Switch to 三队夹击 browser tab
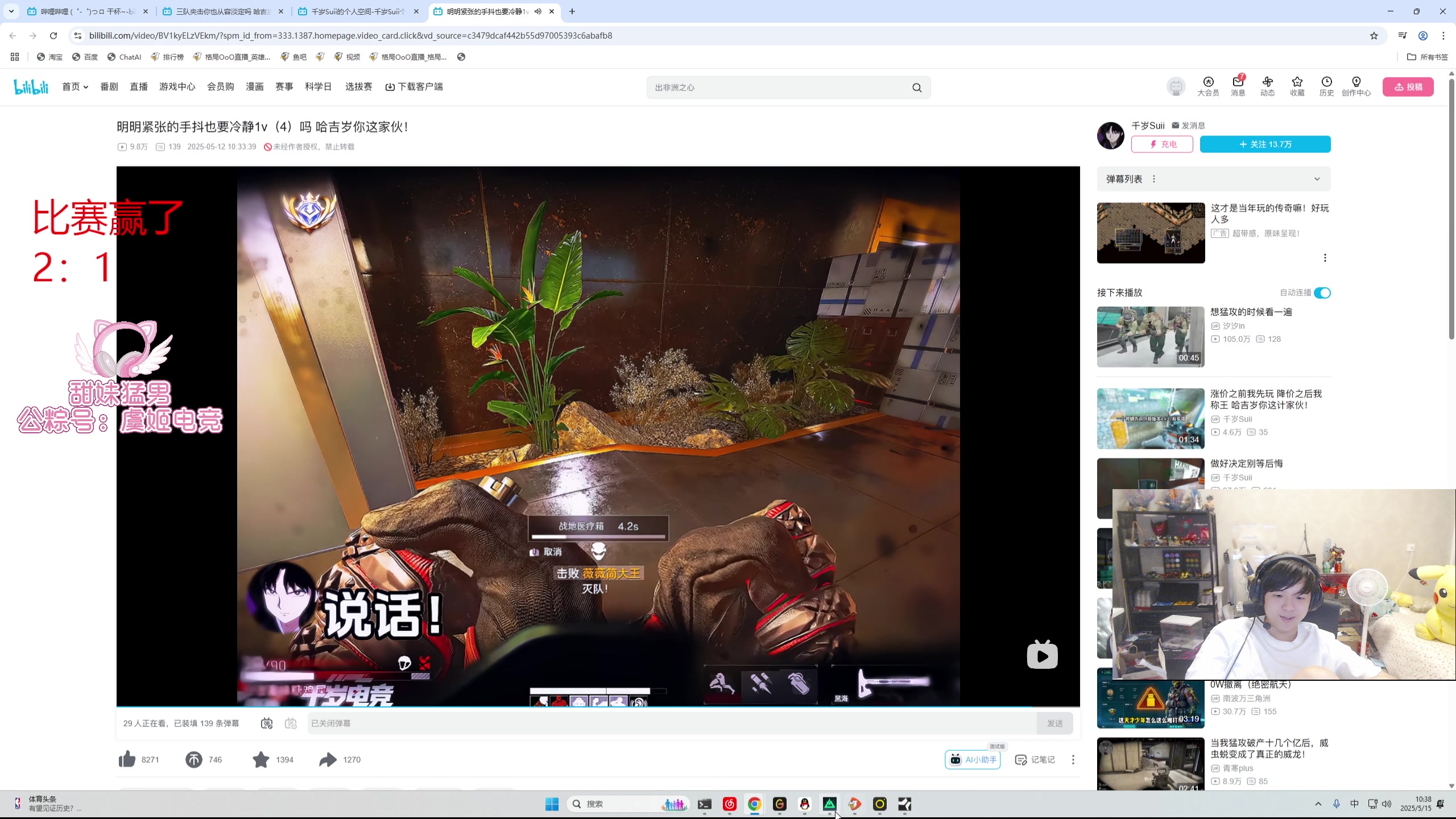 (x=223, y=11)
